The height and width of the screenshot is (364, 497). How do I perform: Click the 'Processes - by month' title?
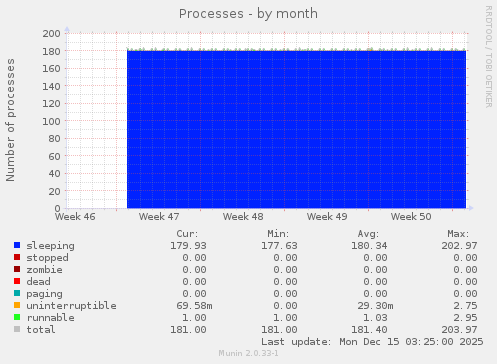[x=248, y=14]
